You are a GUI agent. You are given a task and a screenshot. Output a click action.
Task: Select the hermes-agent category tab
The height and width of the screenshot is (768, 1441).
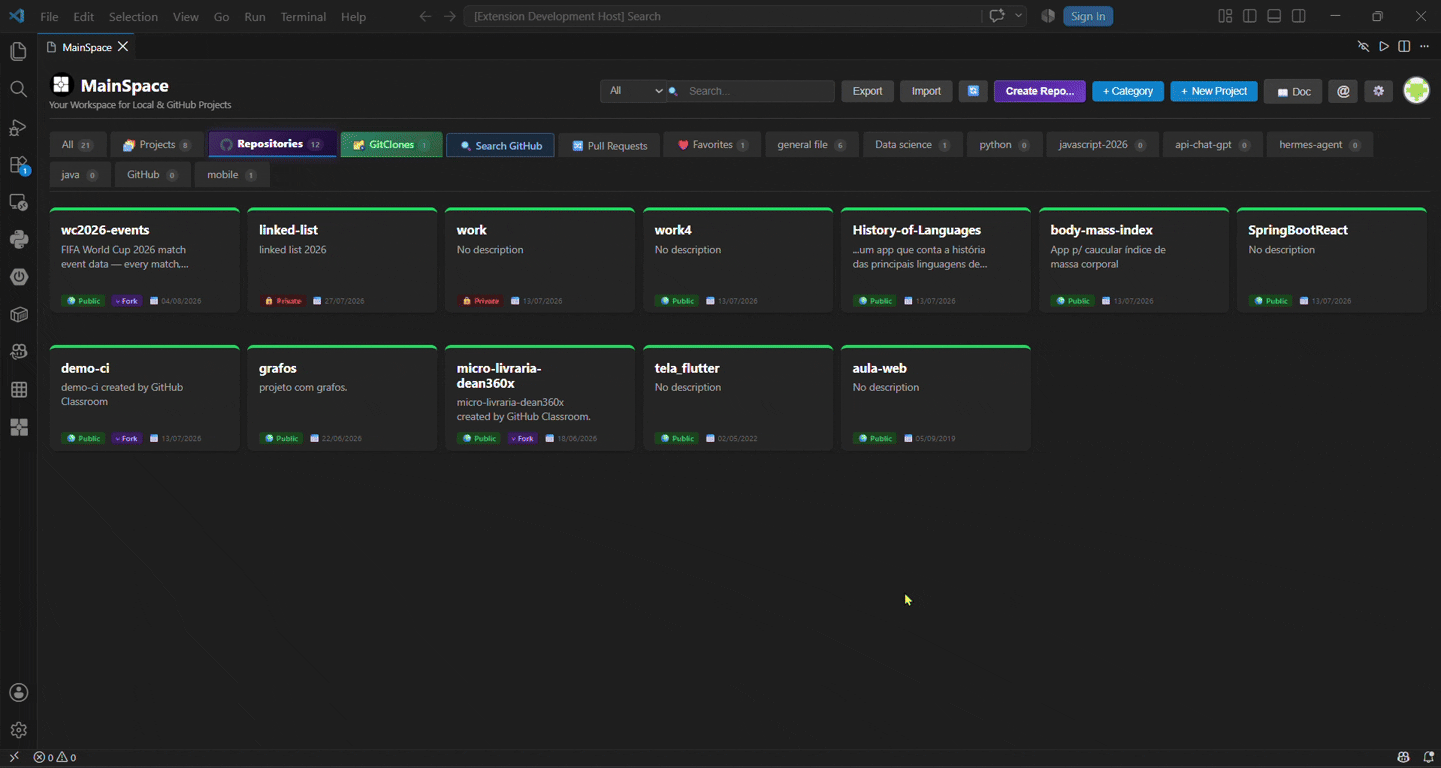coord(1319,145)
